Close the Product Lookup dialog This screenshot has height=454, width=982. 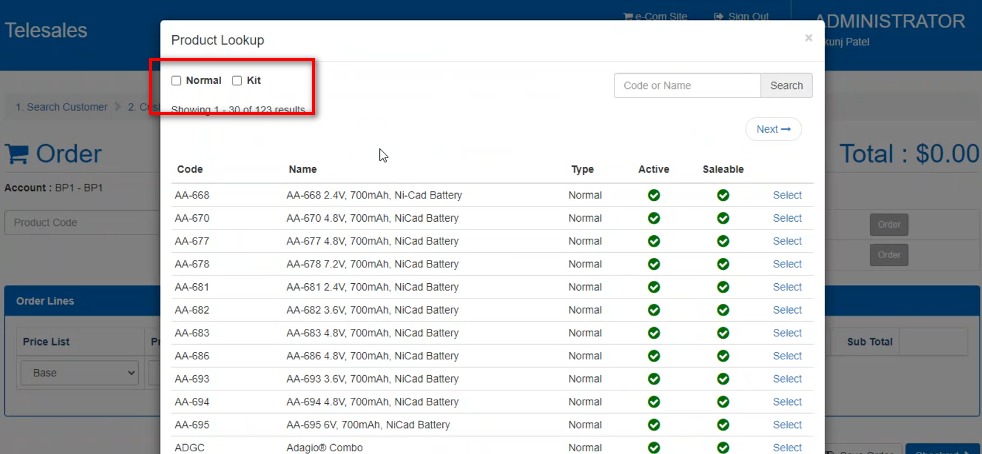click(x=809, y=38)
